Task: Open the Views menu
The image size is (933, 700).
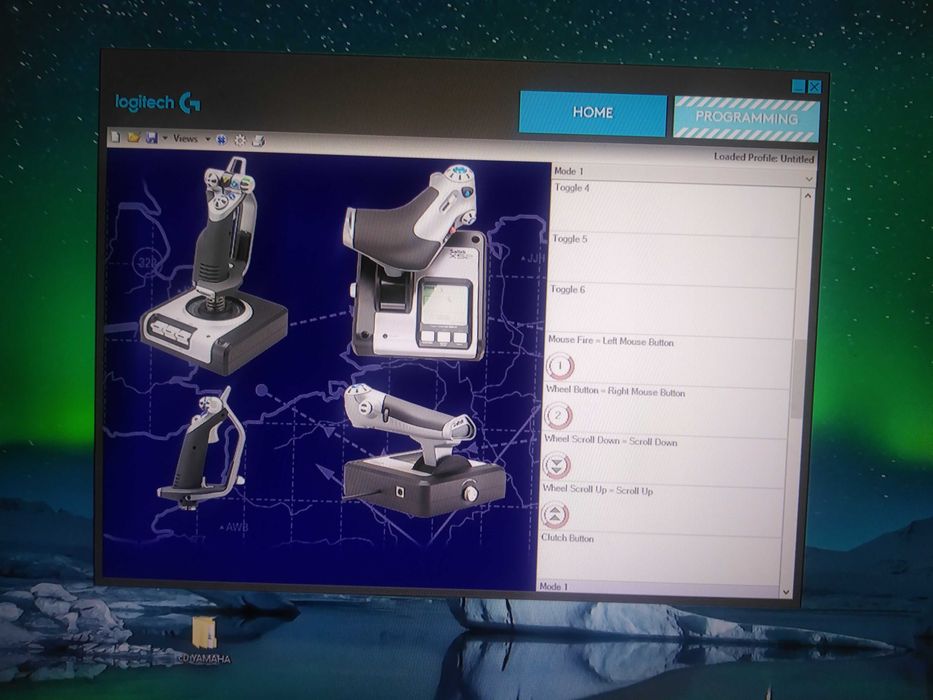Action: (x=185, y=139)
